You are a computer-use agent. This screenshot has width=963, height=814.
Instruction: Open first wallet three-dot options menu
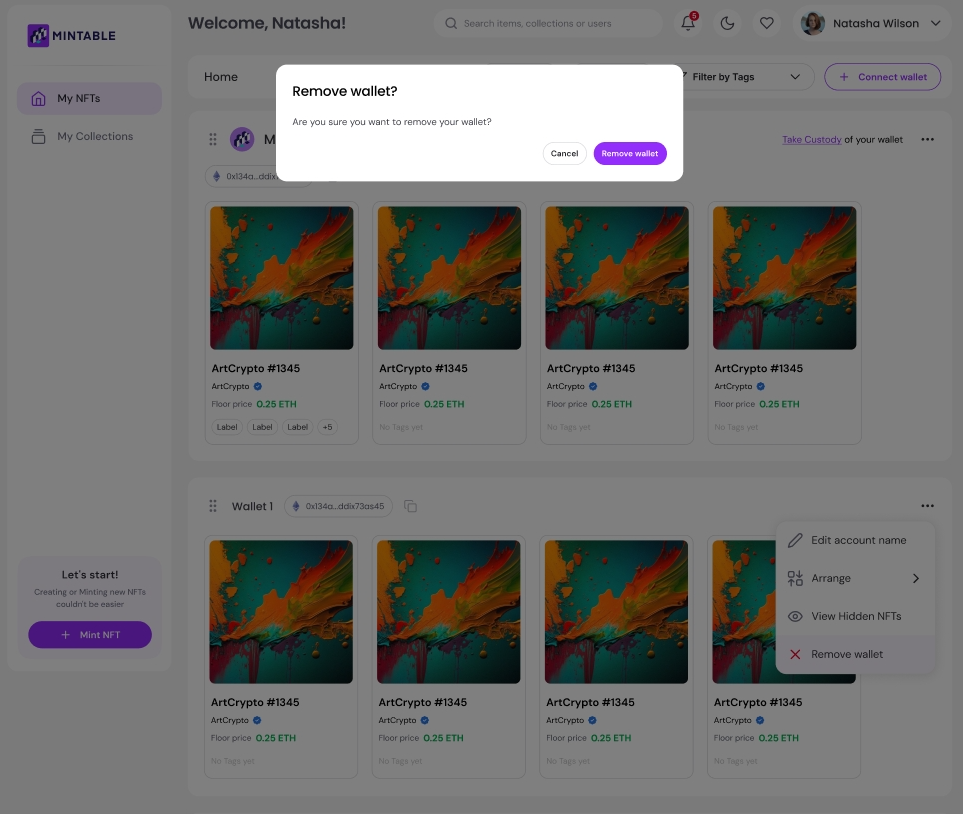click(x=927, y=139)
